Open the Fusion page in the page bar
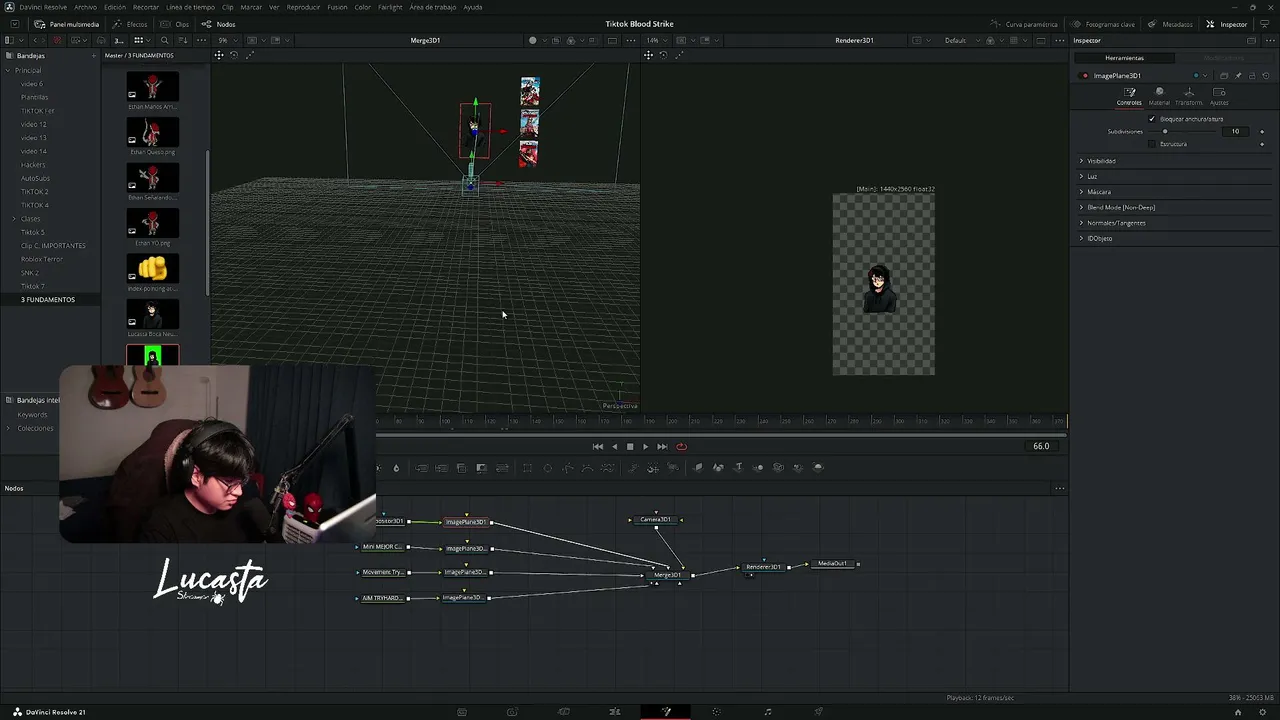This screenshot has height=720, width=1280. (666, 712)
